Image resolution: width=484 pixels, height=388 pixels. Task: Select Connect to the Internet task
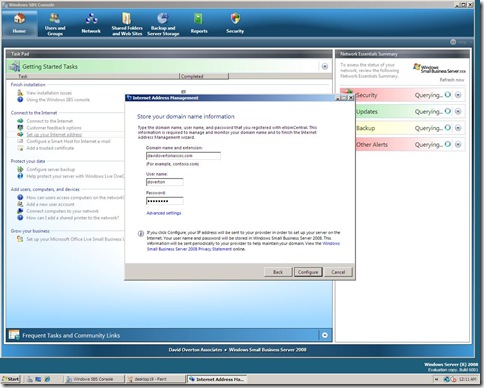[50, 121]
